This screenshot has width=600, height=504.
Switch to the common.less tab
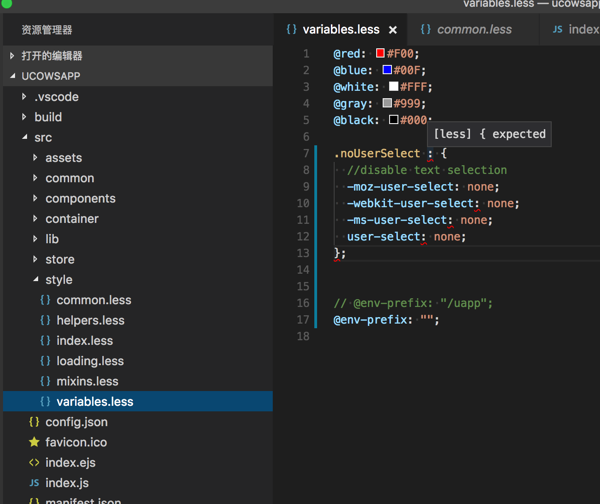click(x=475, y=30)
